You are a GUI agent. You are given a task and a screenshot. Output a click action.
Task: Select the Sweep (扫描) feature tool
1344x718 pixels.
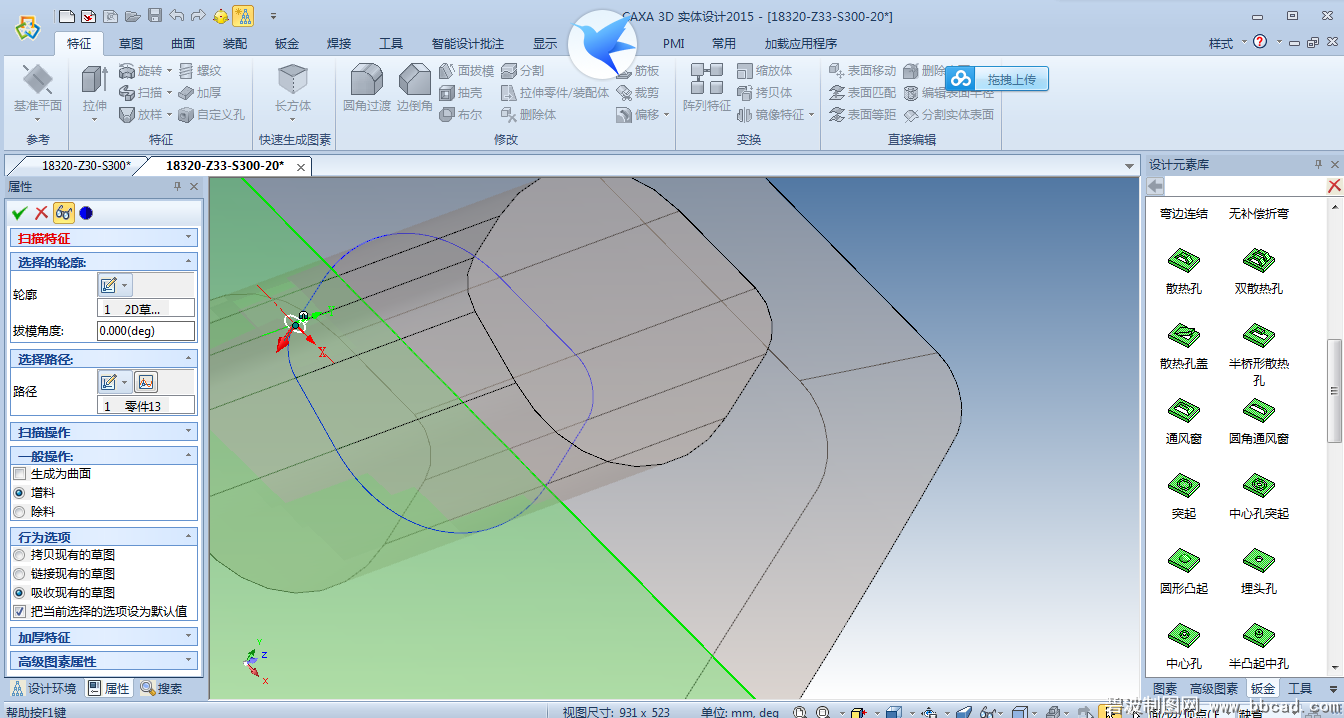coord(140,93)
